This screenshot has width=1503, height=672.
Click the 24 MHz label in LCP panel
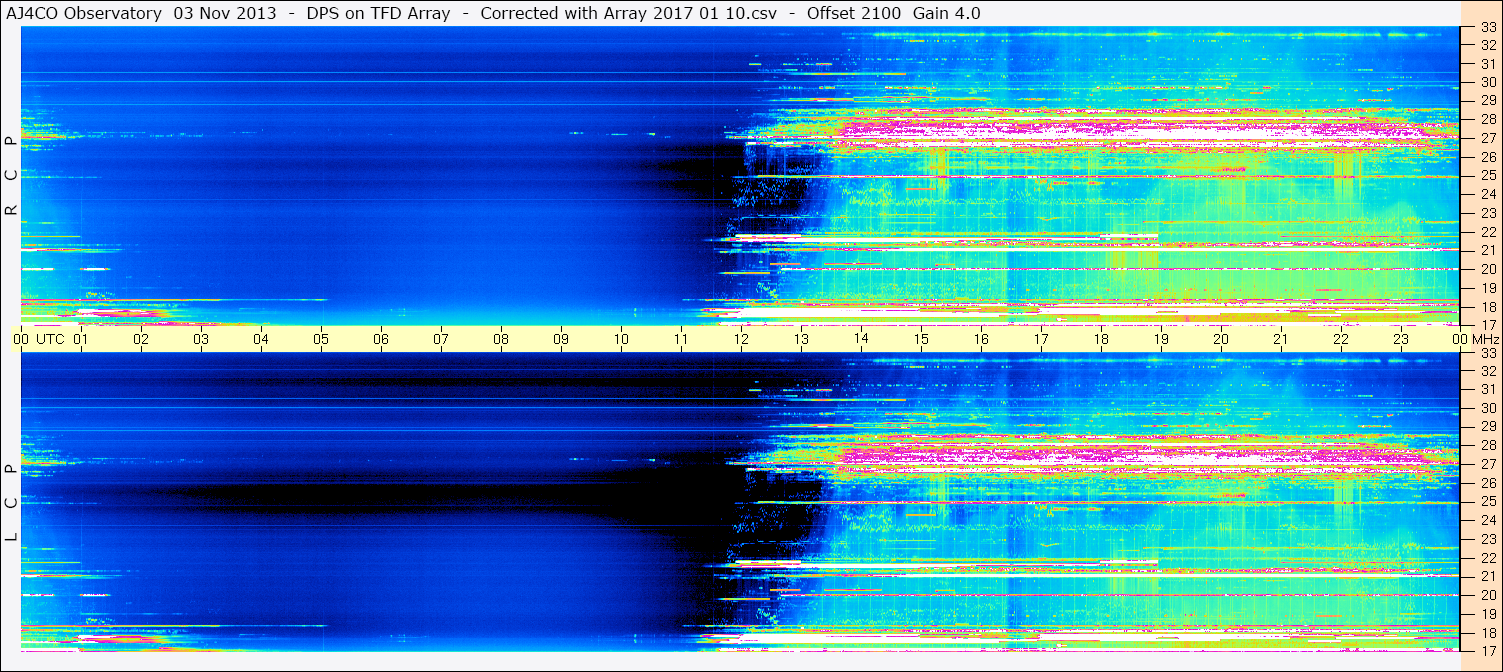(x=1488, y=520)
